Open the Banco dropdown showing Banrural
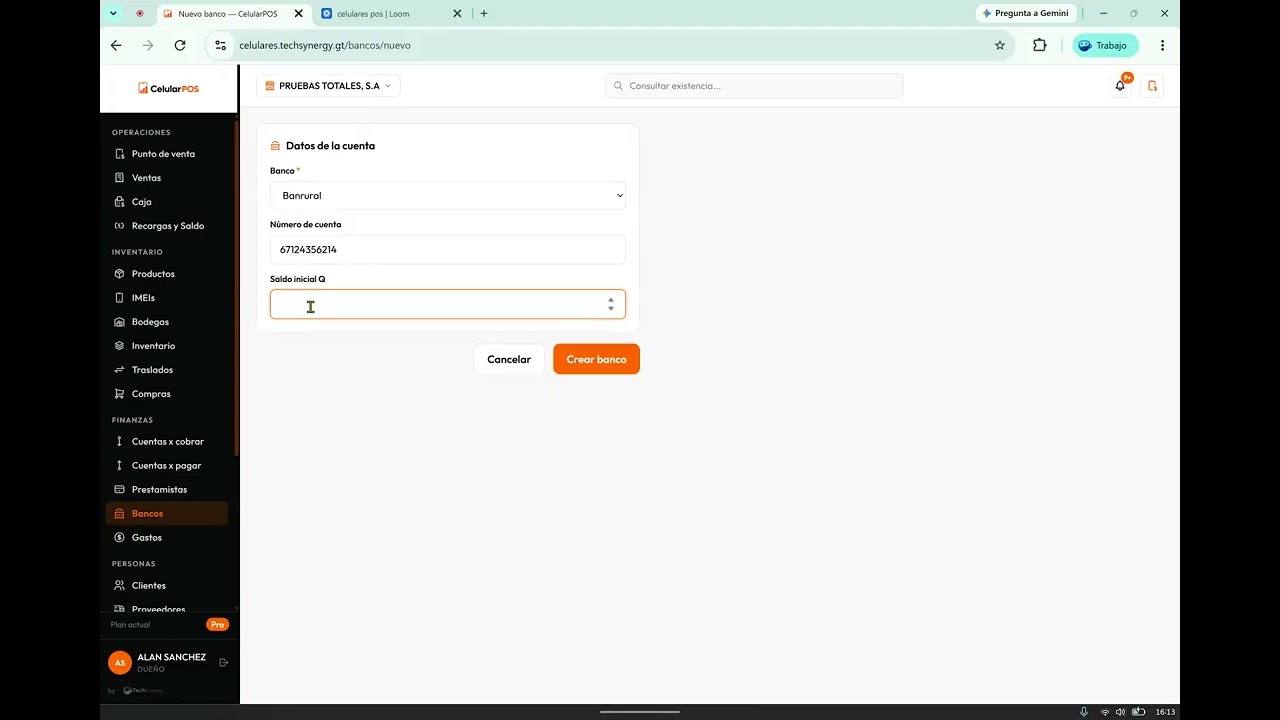1280x720 pixels. point(448,196)
